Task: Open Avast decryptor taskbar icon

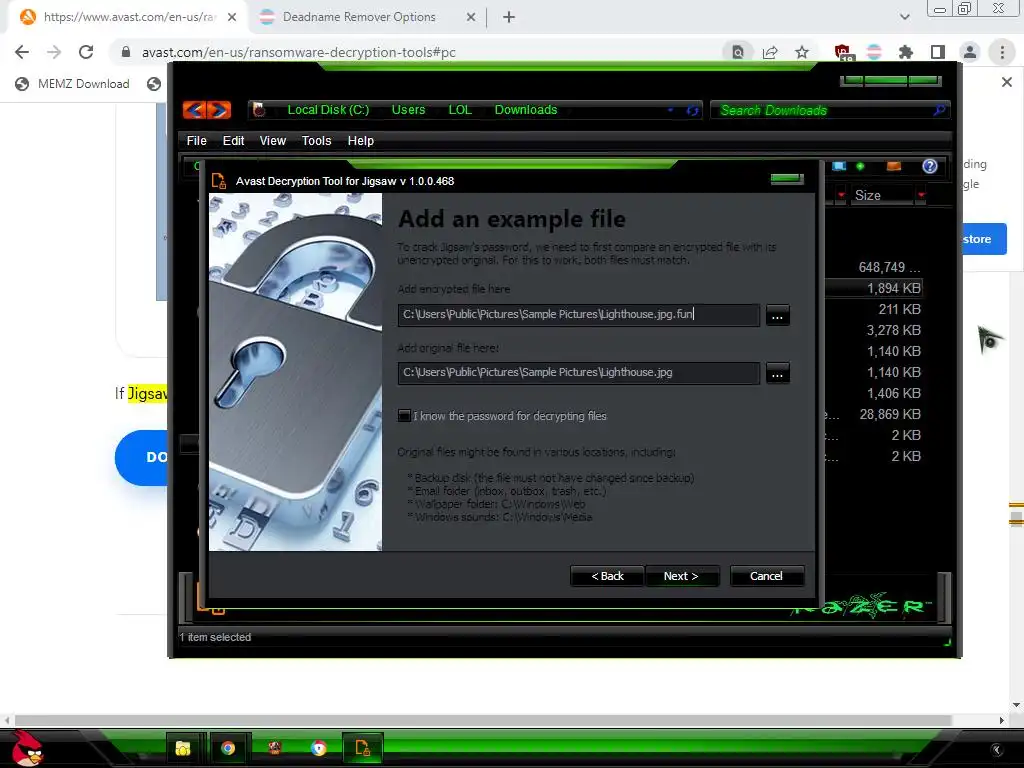Action: click(362, 748)
